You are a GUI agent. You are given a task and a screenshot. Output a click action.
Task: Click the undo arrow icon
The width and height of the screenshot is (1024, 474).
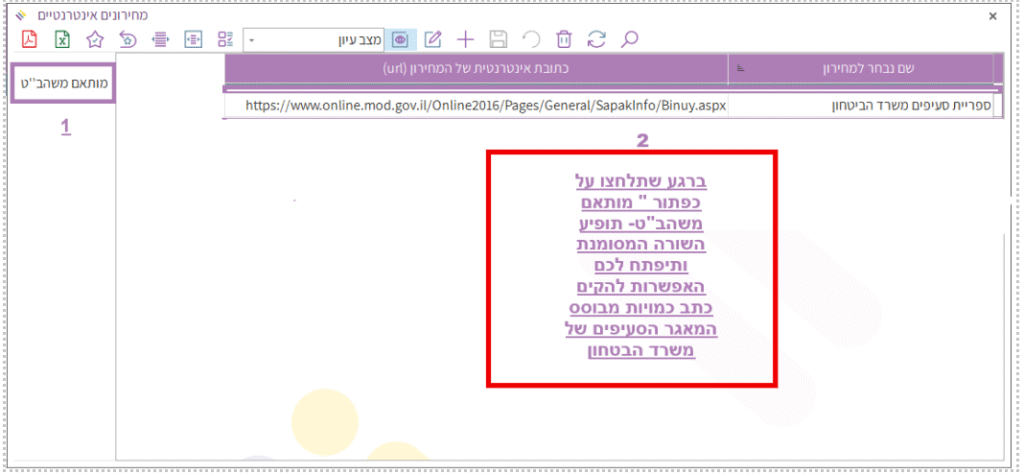[531, 40]
